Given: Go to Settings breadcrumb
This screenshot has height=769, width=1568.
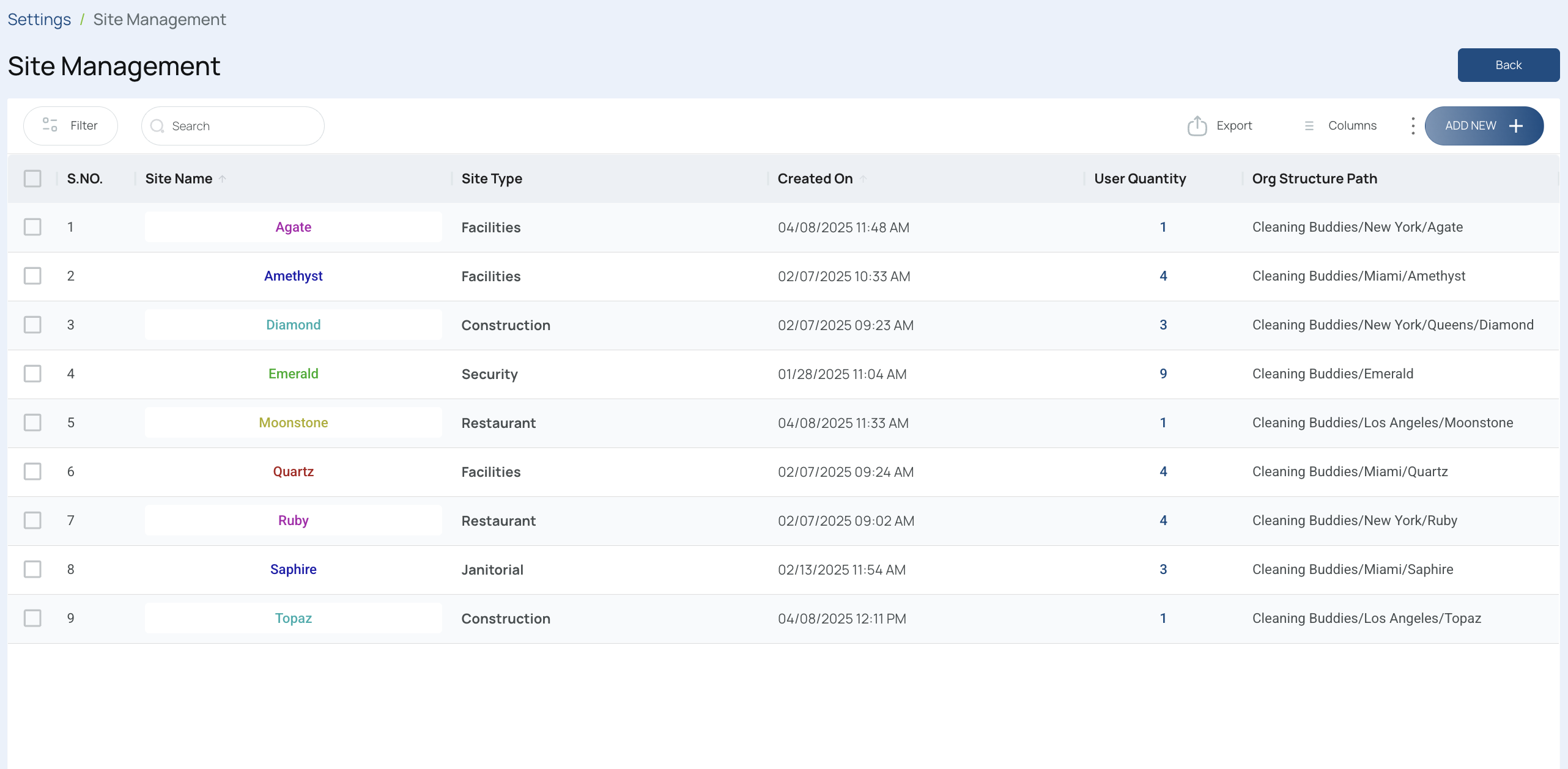Looking at the screenshot, I should [39, 20].
